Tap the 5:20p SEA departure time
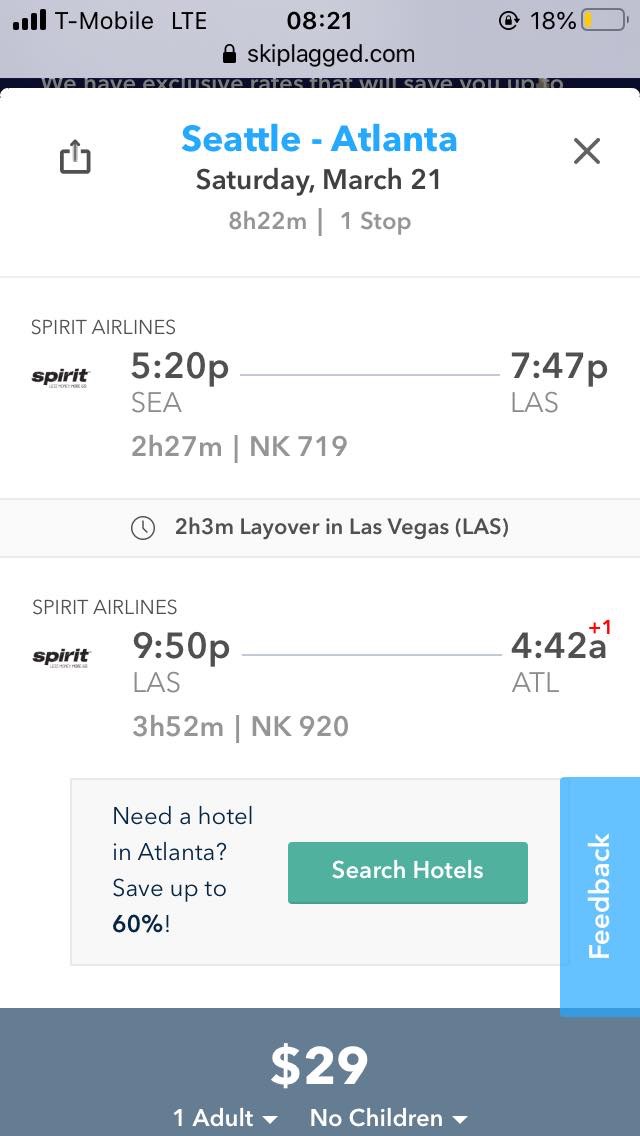This screenshot has width=640, height=1136. (180, 367)
